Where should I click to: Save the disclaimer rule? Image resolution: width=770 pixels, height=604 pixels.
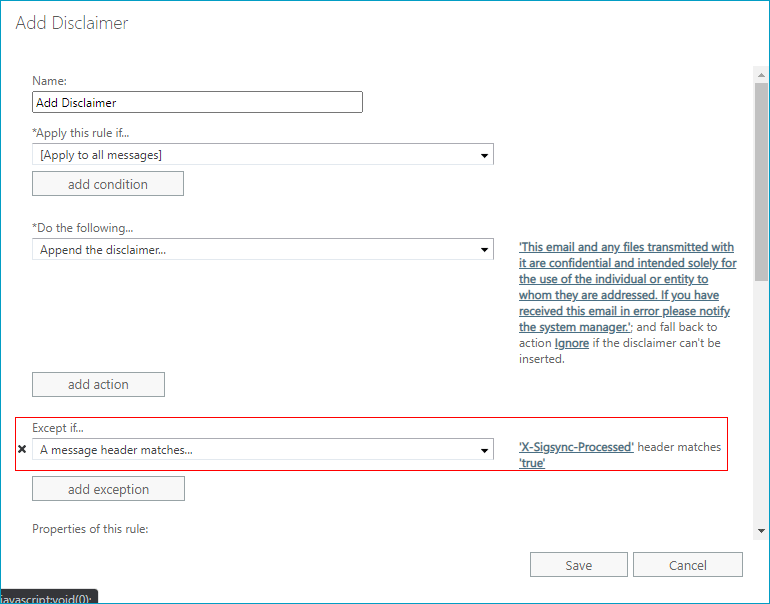578,565
